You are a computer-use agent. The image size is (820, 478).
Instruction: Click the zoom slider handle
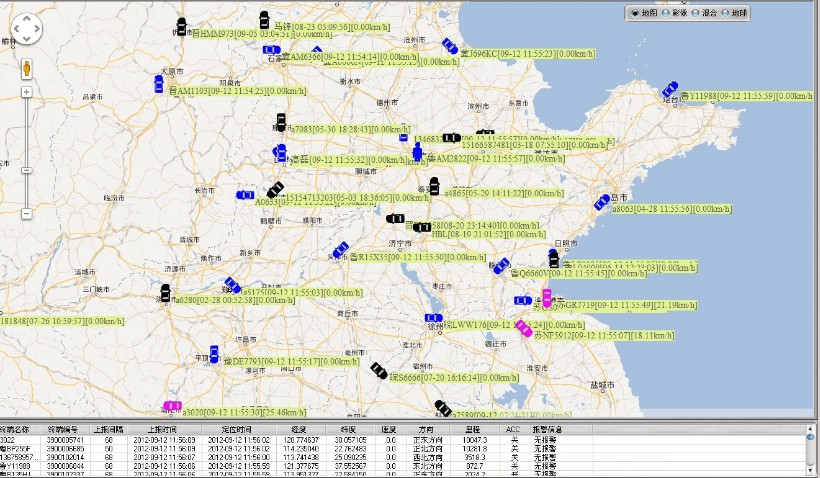point(26,170)
